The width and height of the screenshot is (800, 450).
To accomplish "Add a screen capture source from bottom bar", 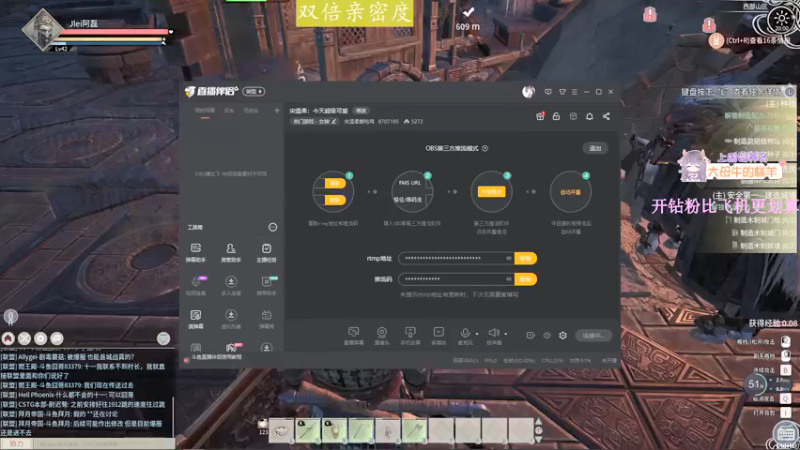I will [x=354, y=336].
